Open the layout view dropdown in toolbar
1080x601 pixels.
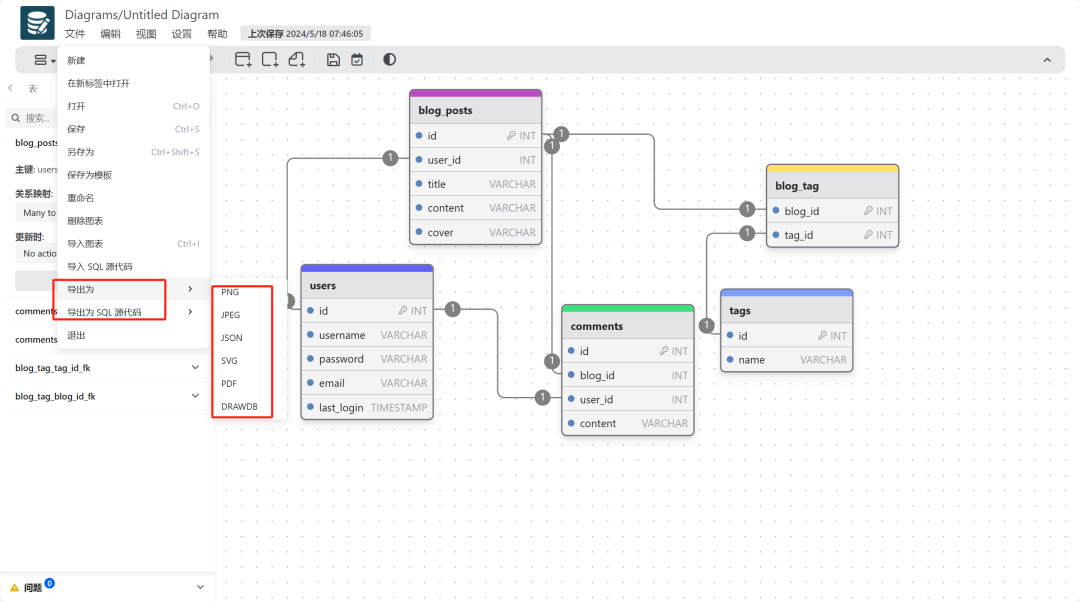pyautogui.click(x=44, y=60)
